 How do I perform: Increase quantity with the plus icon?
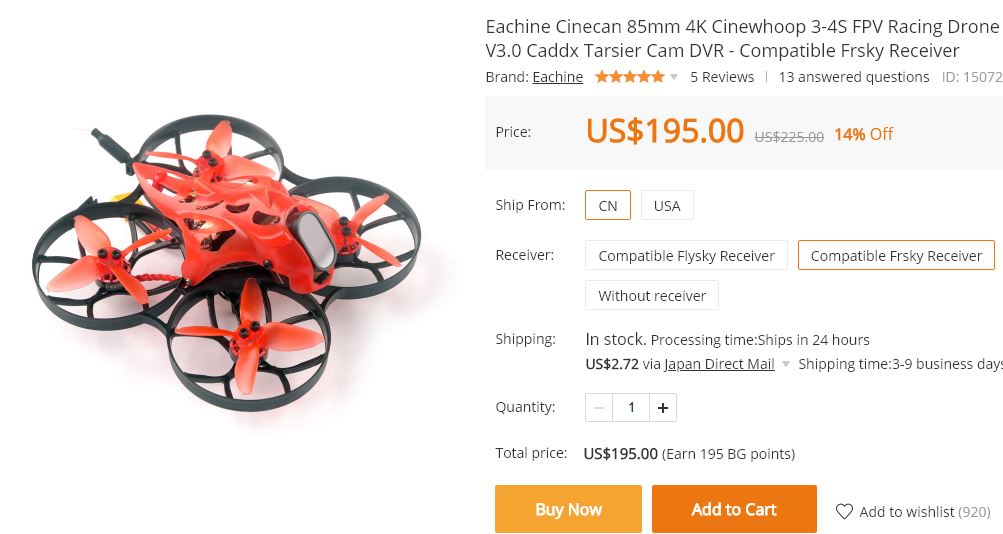coord(663,407)
